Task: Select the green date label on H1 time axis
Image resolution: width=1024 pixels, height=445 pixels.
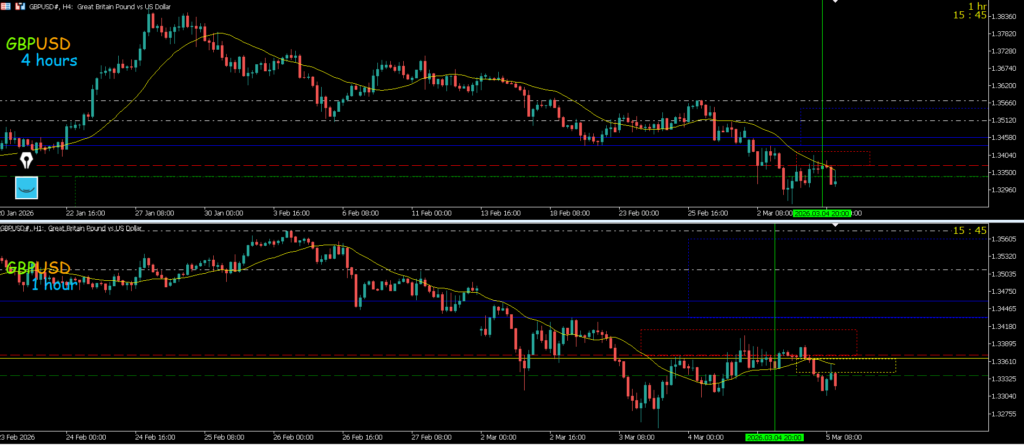Action: [774, 437]
